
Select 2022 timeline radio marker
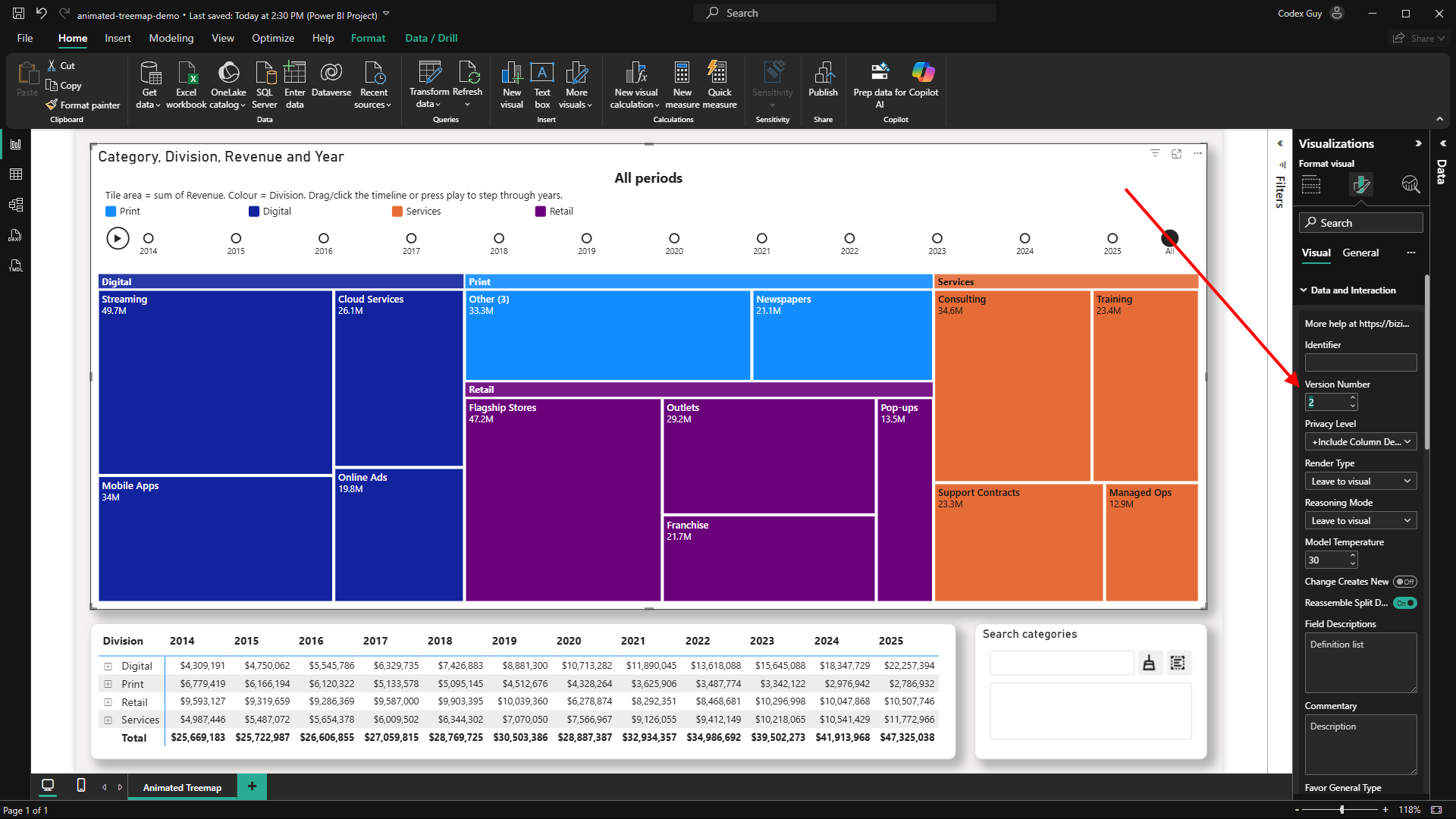click(x=849, y=238)
